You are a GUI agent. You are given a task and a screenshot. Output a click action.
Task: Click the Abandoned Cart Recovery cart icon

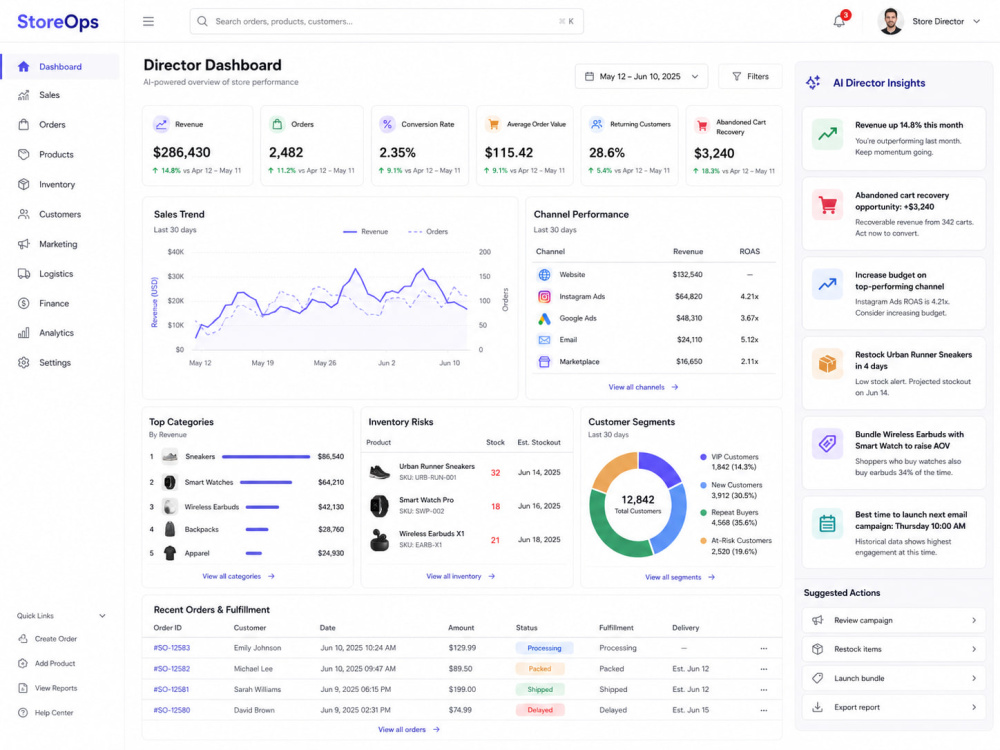pyautogui.click(x=702, y=126)
